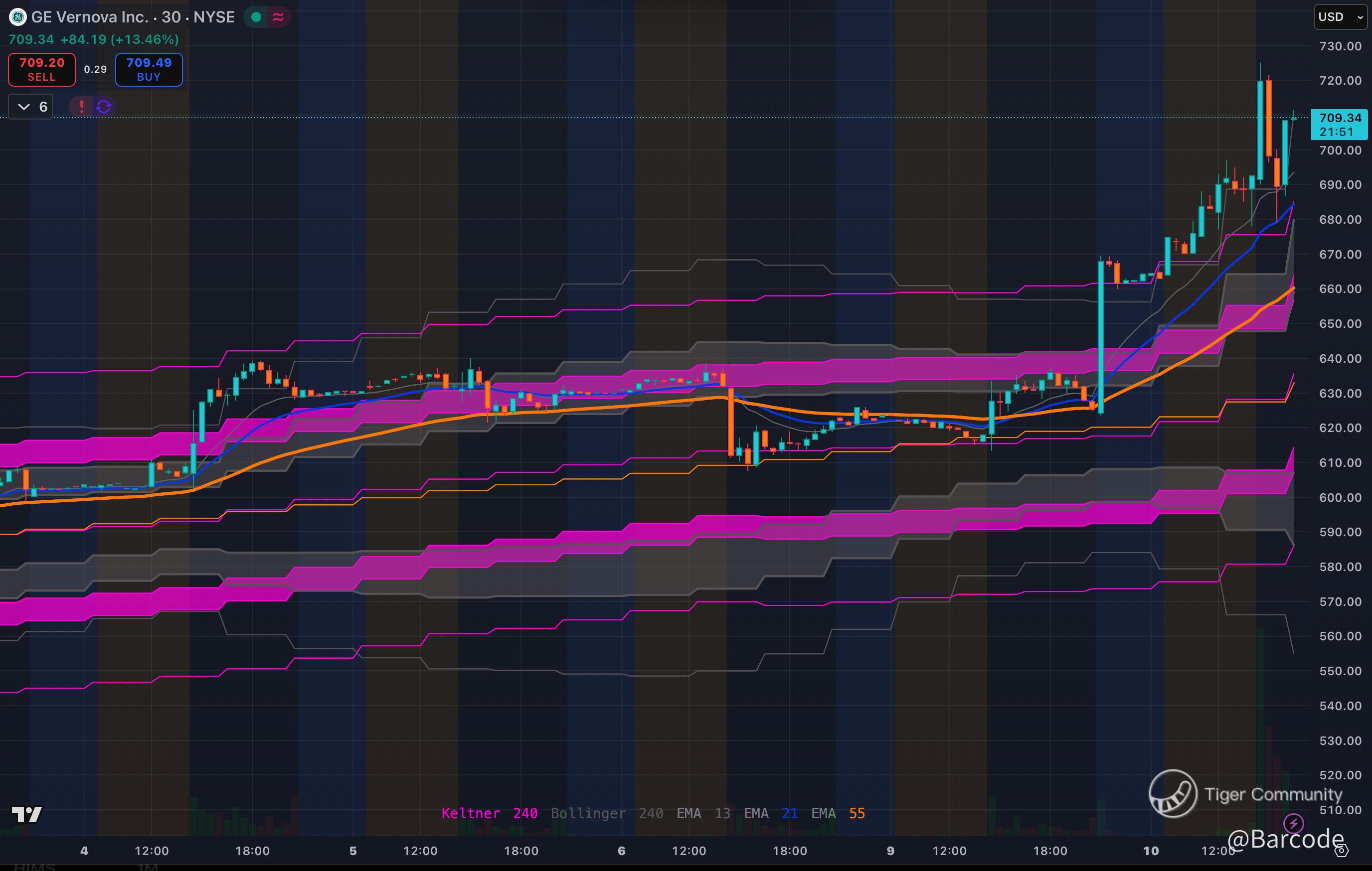Open the USD currency dropdown
Viewport: 1372px width, 871px height.
point(1340,17)
